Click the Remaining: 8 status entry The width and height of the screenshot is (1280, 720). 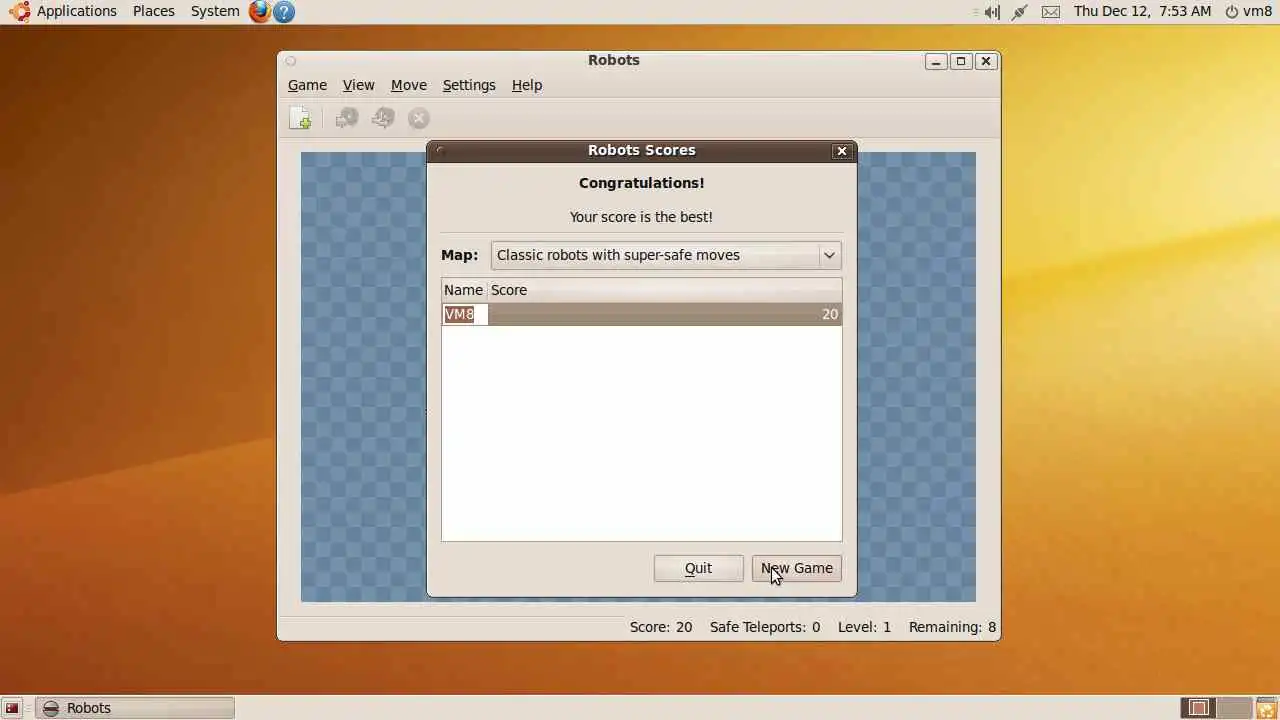(952, 627)
